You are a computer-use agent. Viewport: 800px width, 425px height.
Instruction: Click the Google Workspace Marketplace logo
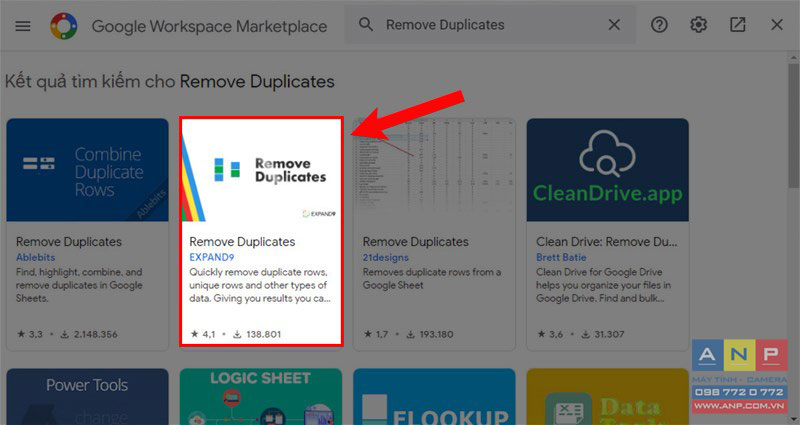(x=64, y=26)
